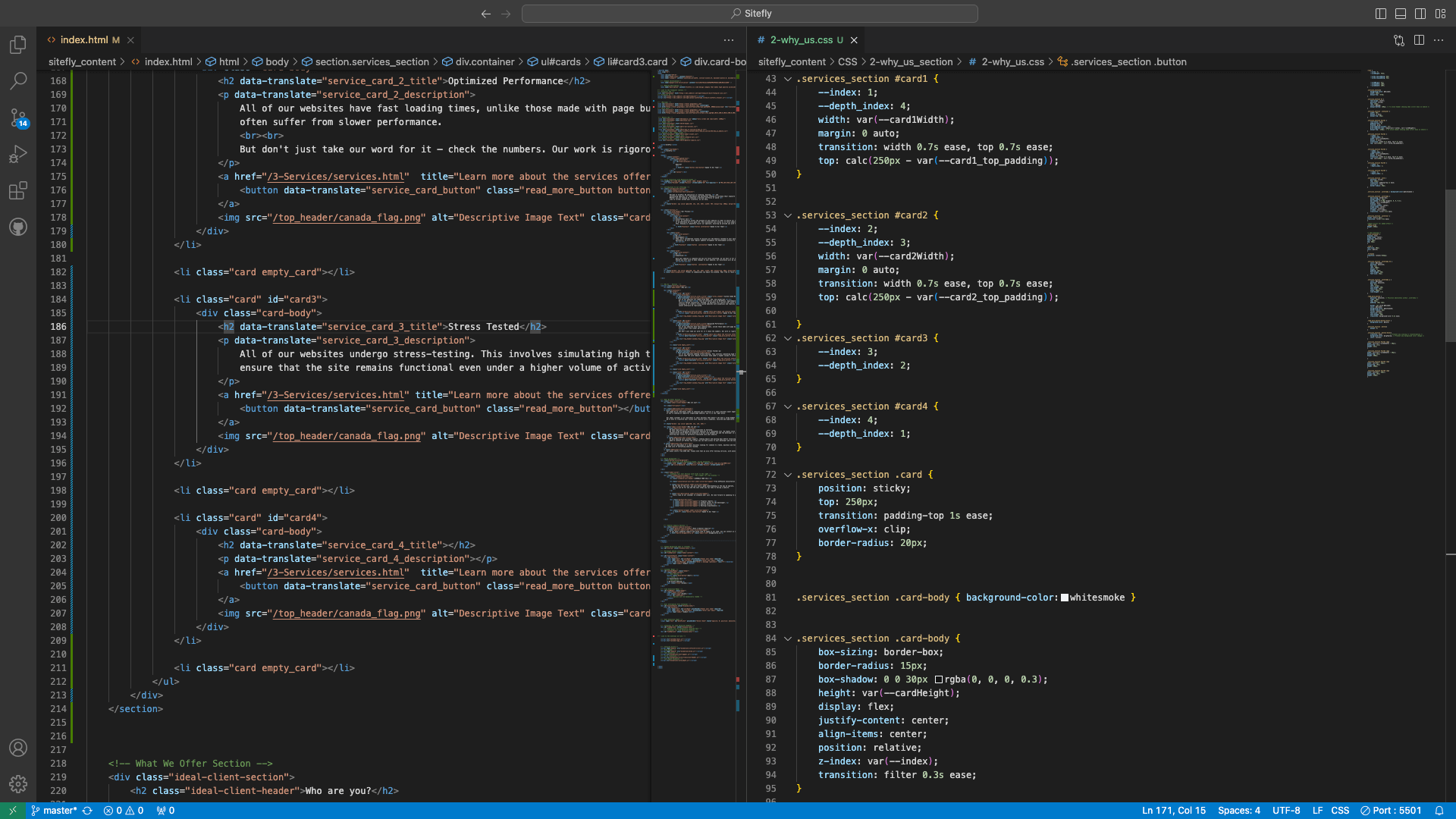
Task: Select the li#card3.card breadcrumb
Action: point(630,62)
